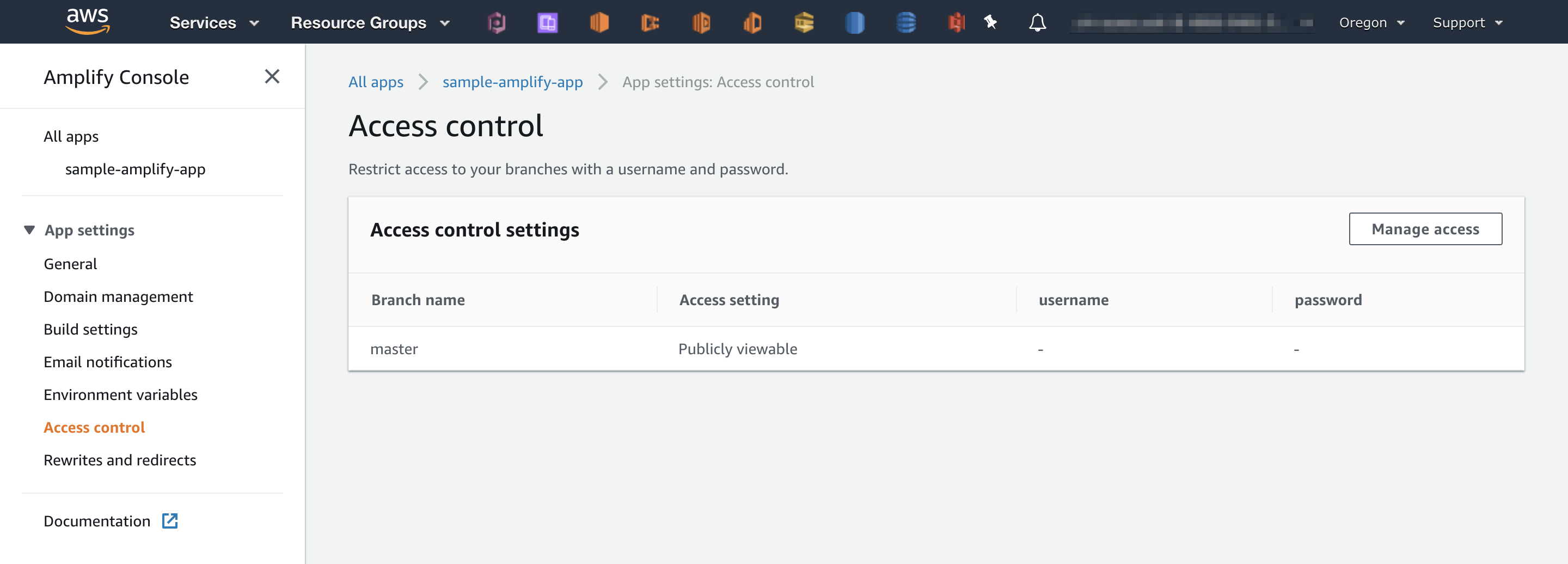Click the pin icon in the navigation bar

click(990, 22)
